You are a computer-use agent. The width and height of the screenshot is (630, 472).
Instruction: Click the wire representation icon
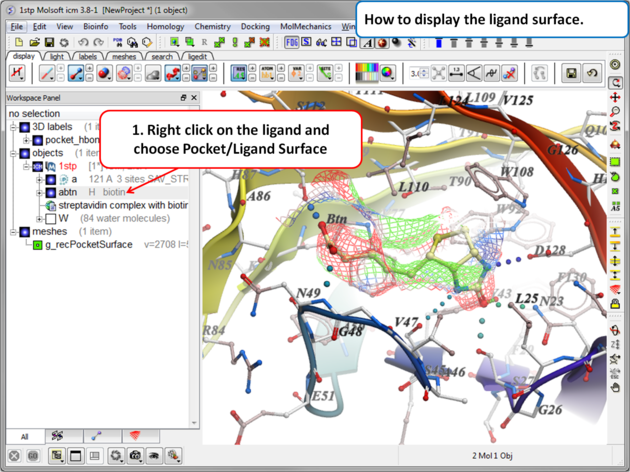coord(46,73)
